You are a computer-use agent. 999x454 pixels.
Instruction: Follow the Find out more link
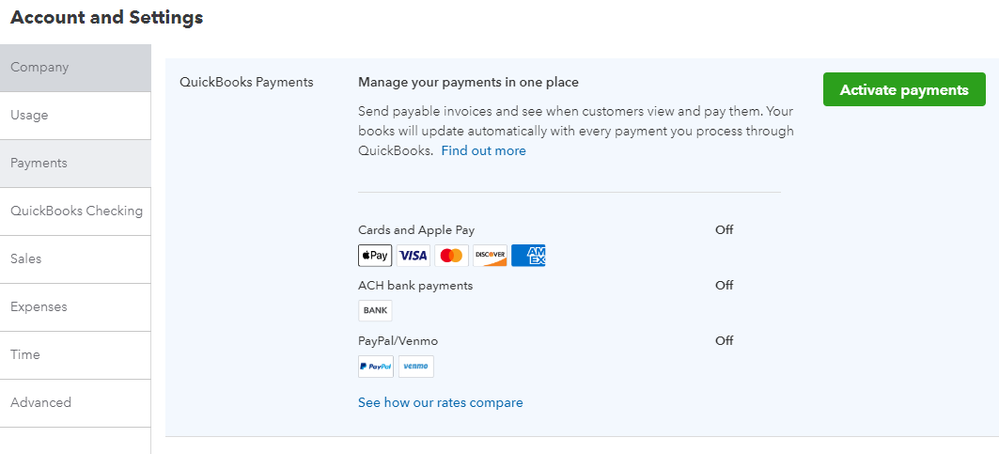(483, 151)
